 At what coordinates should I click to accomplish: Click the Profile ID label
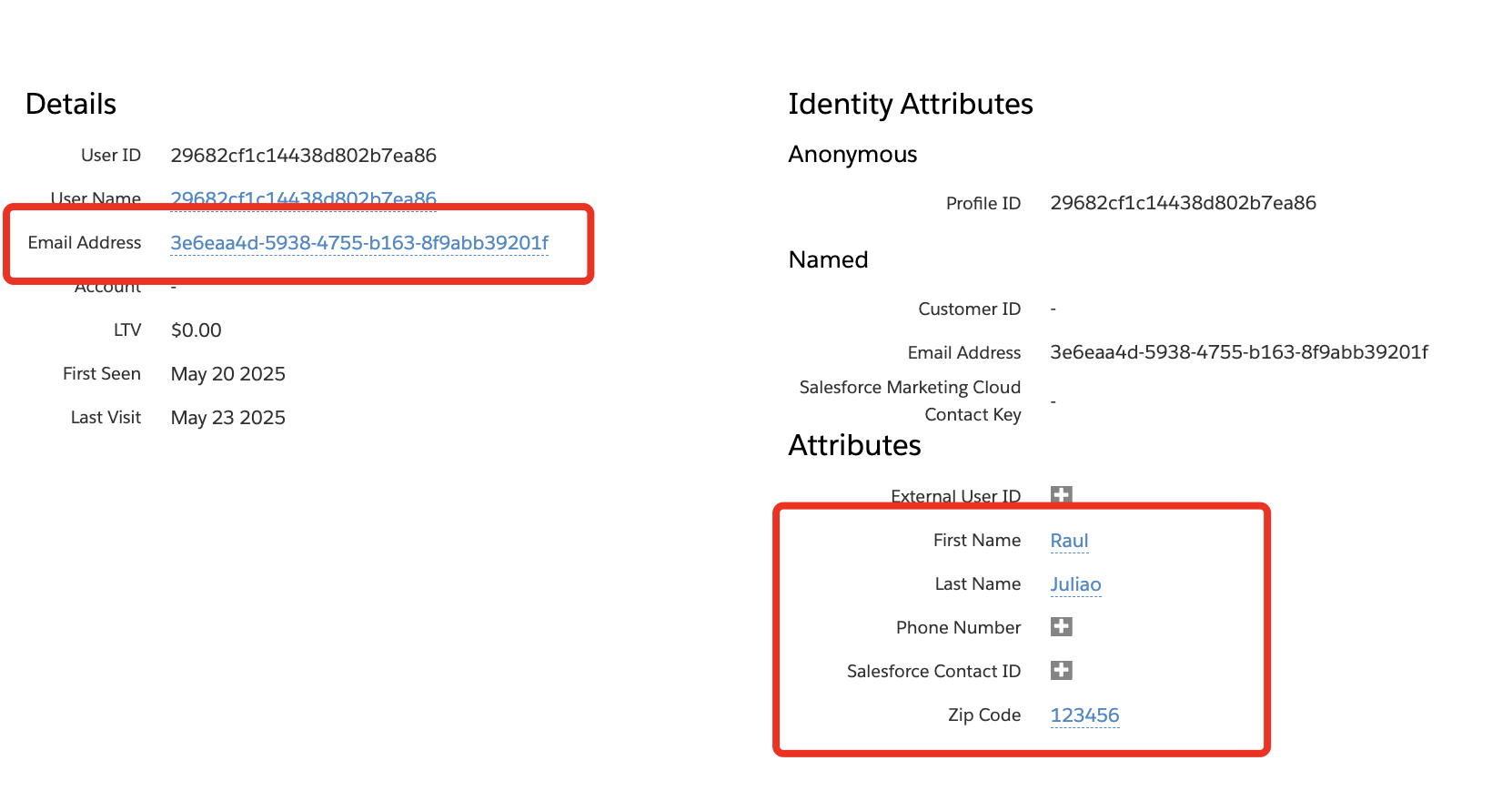pos(983,203)
